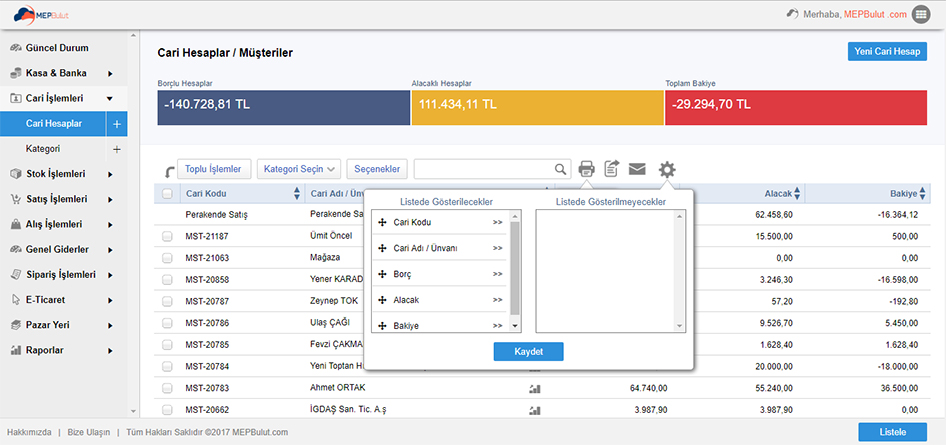Click the Bakiye column sort arrows
The image size is (946, 445).
click(922, 194)
